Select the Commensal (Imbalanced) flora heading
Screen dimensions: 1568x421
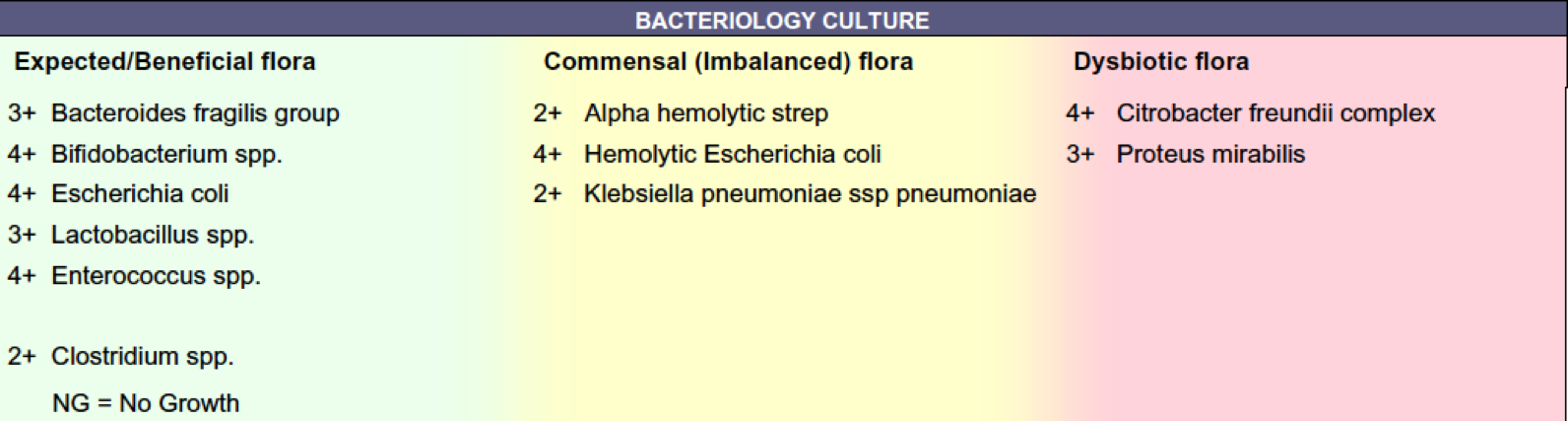click(x=728, y=62)
